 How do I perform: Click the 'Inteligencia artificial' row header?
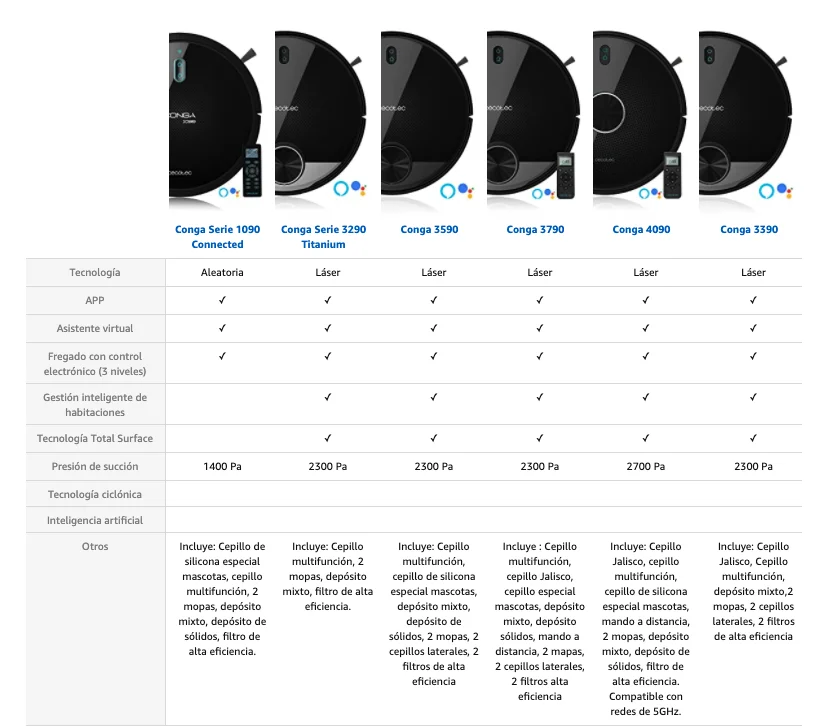click(x=95, y=520)
